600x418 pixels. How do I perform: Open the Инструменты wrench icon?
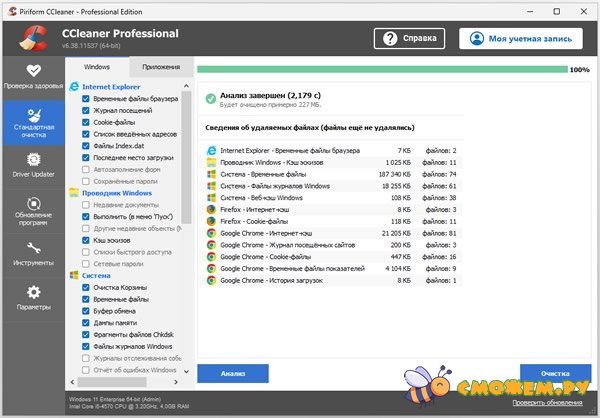coord(33,249)
